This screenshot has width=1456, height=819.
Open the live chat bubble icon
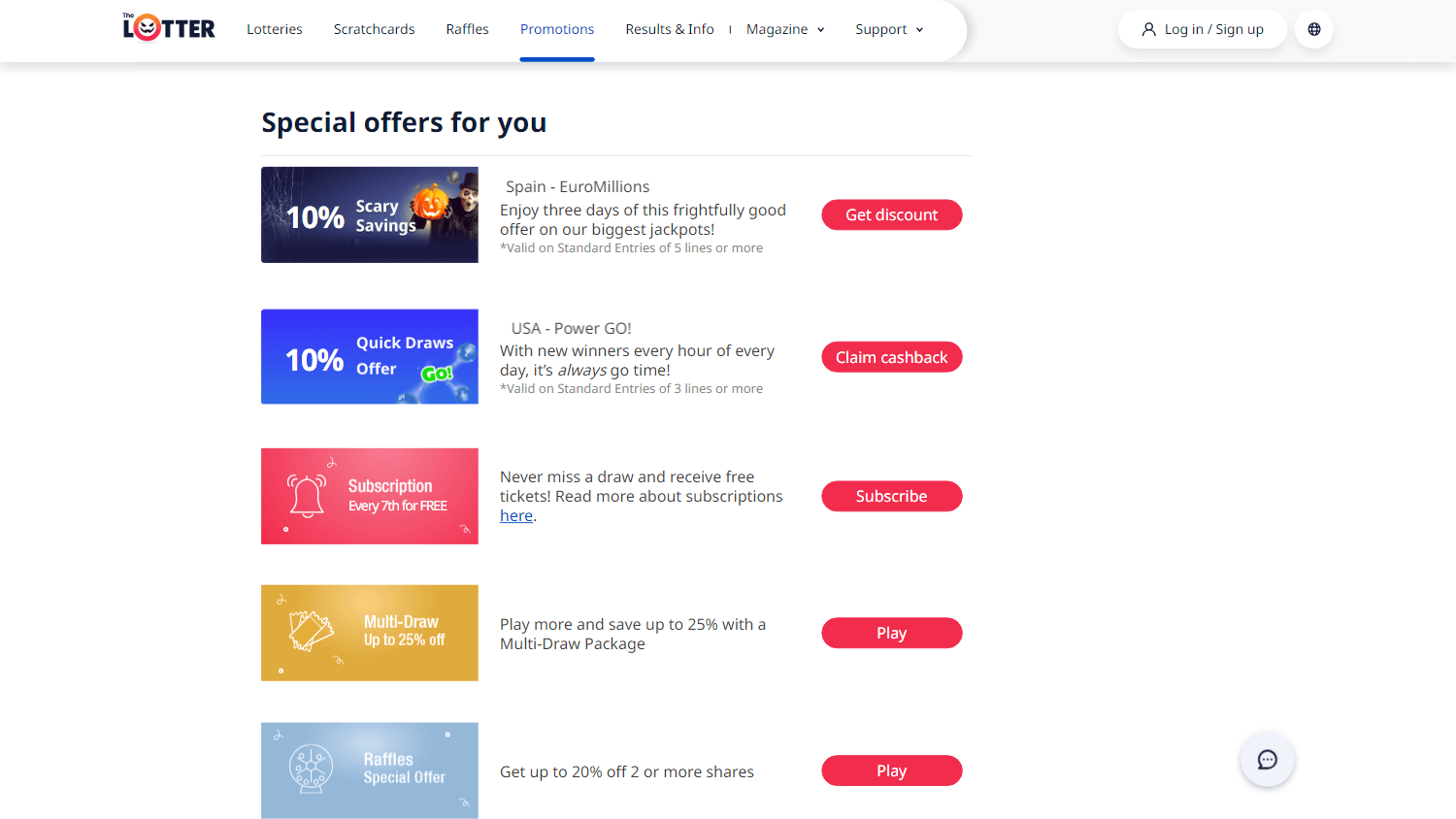1268,760
